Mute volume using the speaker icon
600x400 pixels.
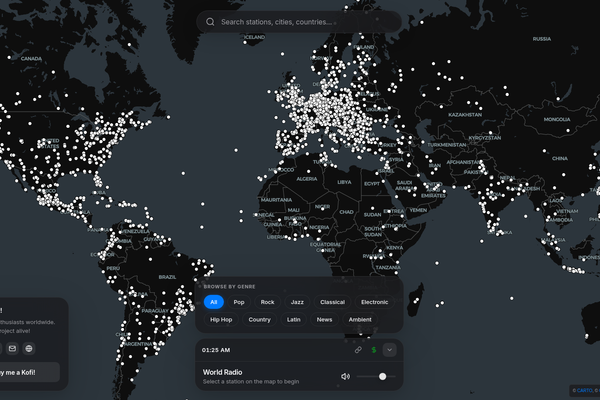(345, 376)
